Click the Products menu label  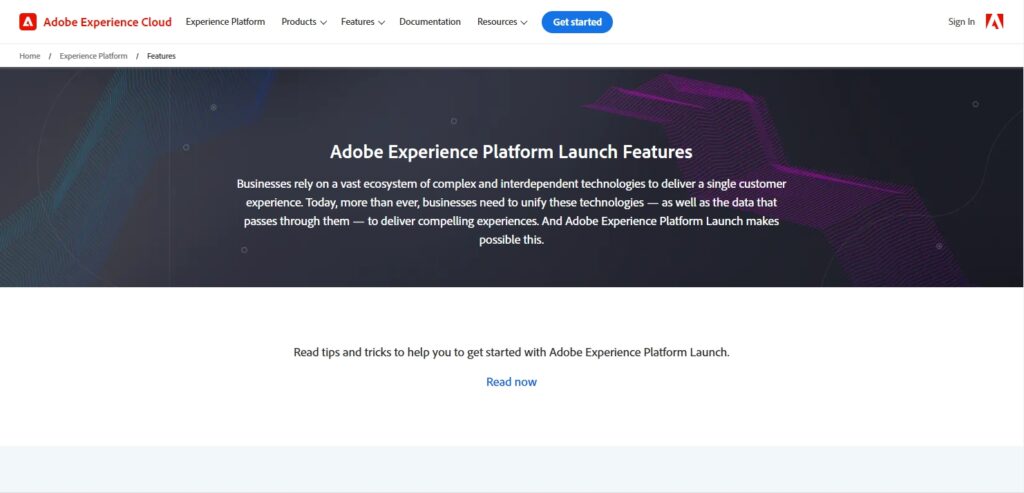click(298, 22)
